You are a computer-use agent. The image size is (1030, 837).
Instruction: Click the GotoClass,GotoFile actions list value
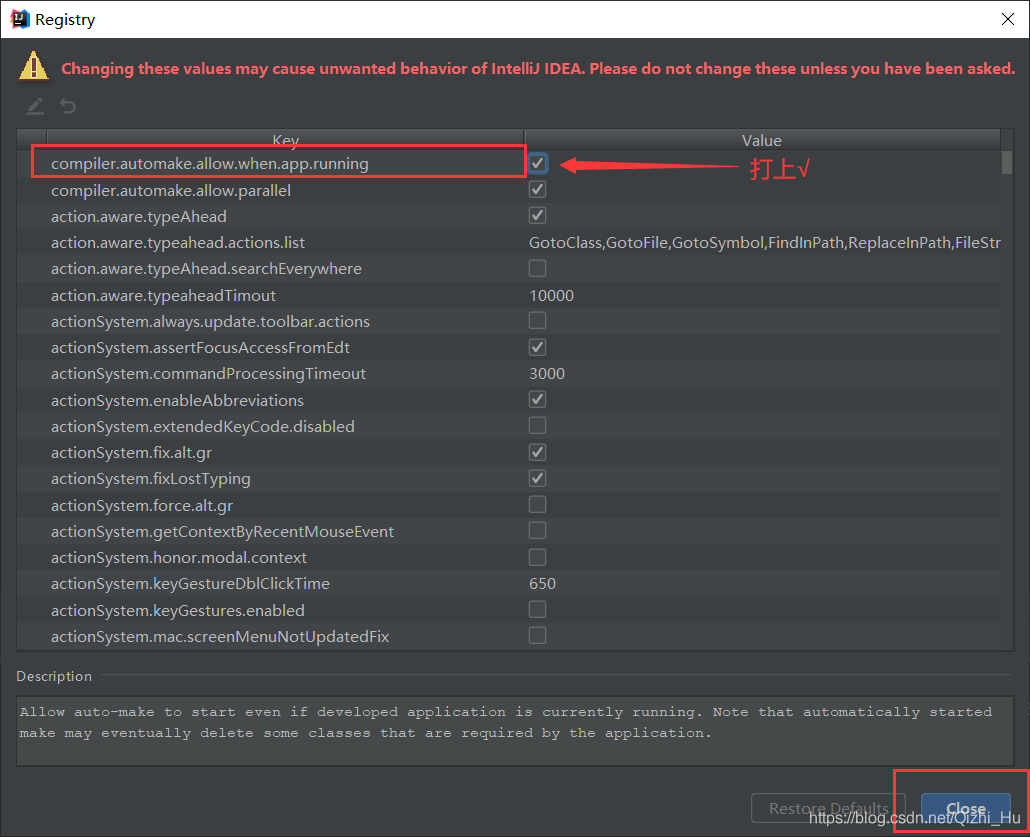[765, 242]
